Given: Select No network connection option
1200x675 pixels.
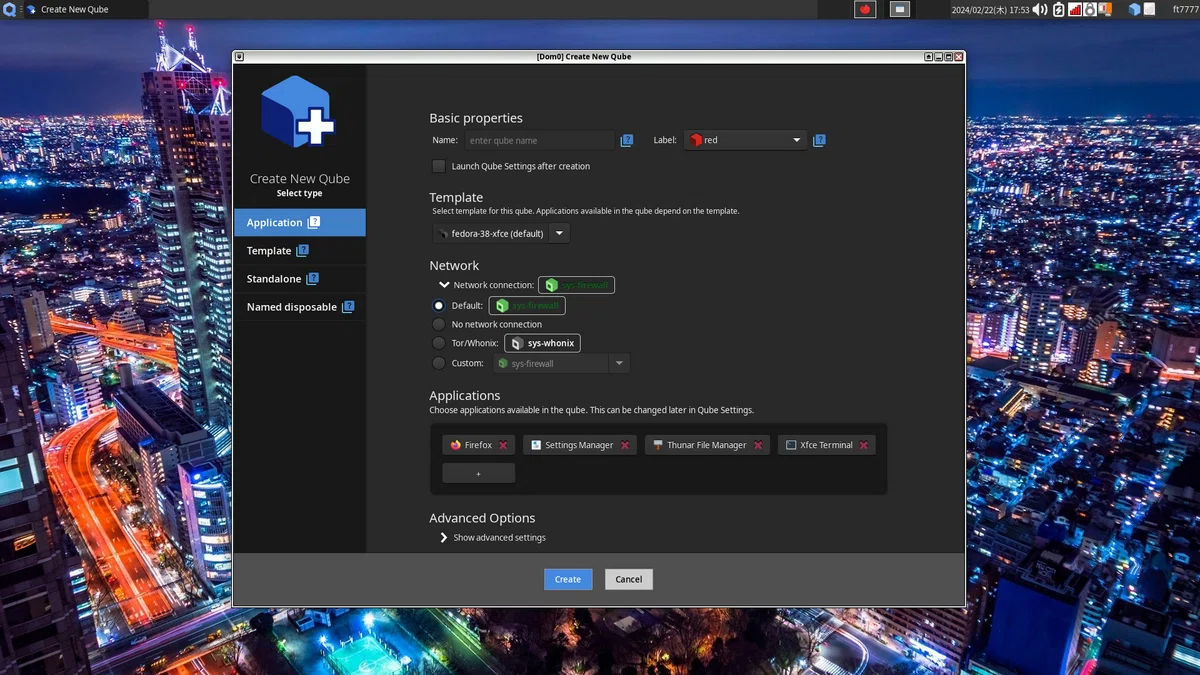Looking at the screenshot, I should click(x=439, y=324).
